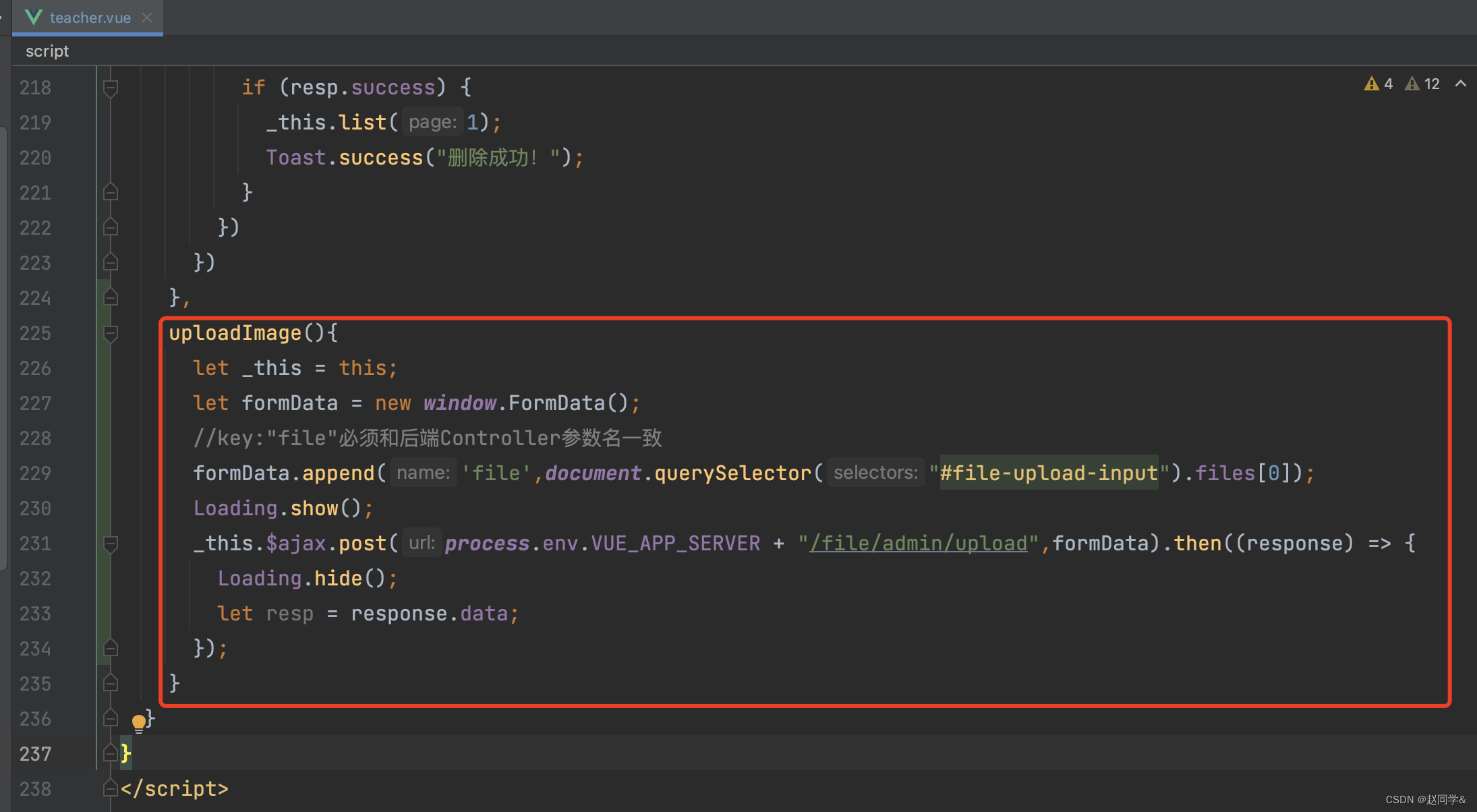Collapse the uploadImage function at line 225
Screen dimensions: 1477x812
pyautogui.click(x=111, y=333)
